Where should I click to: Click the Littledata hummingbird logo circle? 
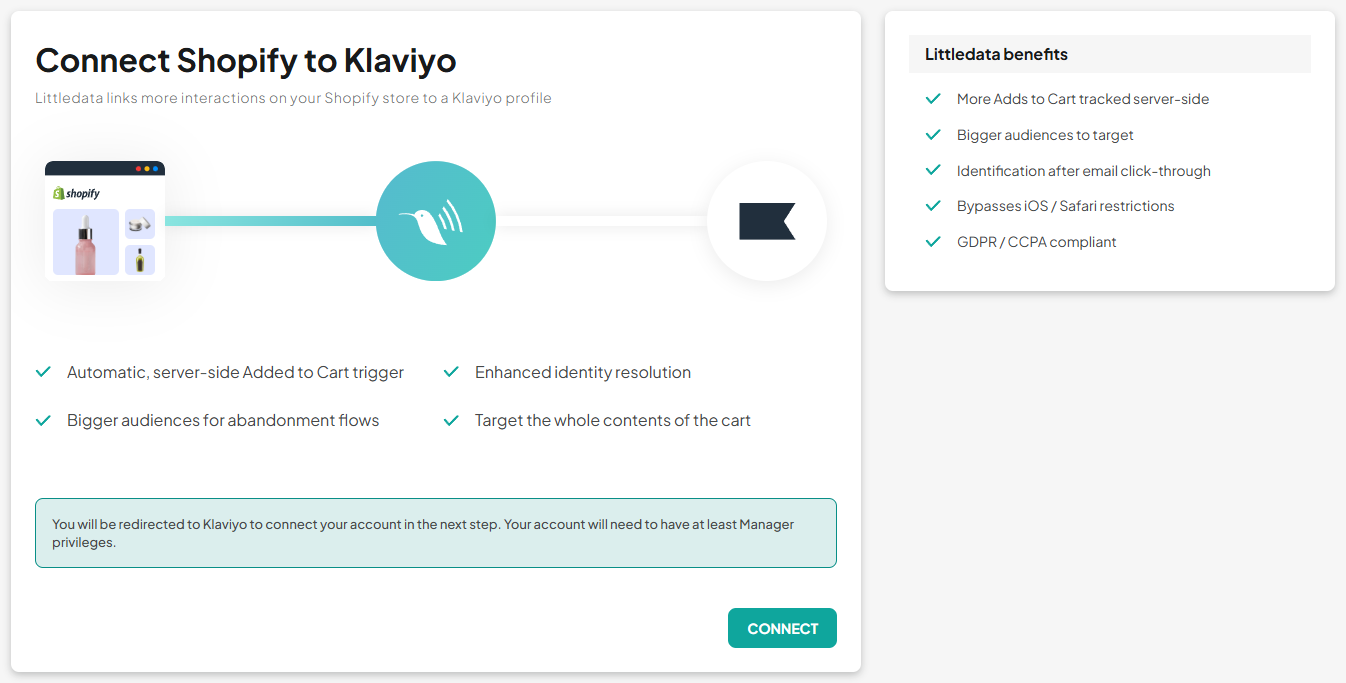point(436,221)
